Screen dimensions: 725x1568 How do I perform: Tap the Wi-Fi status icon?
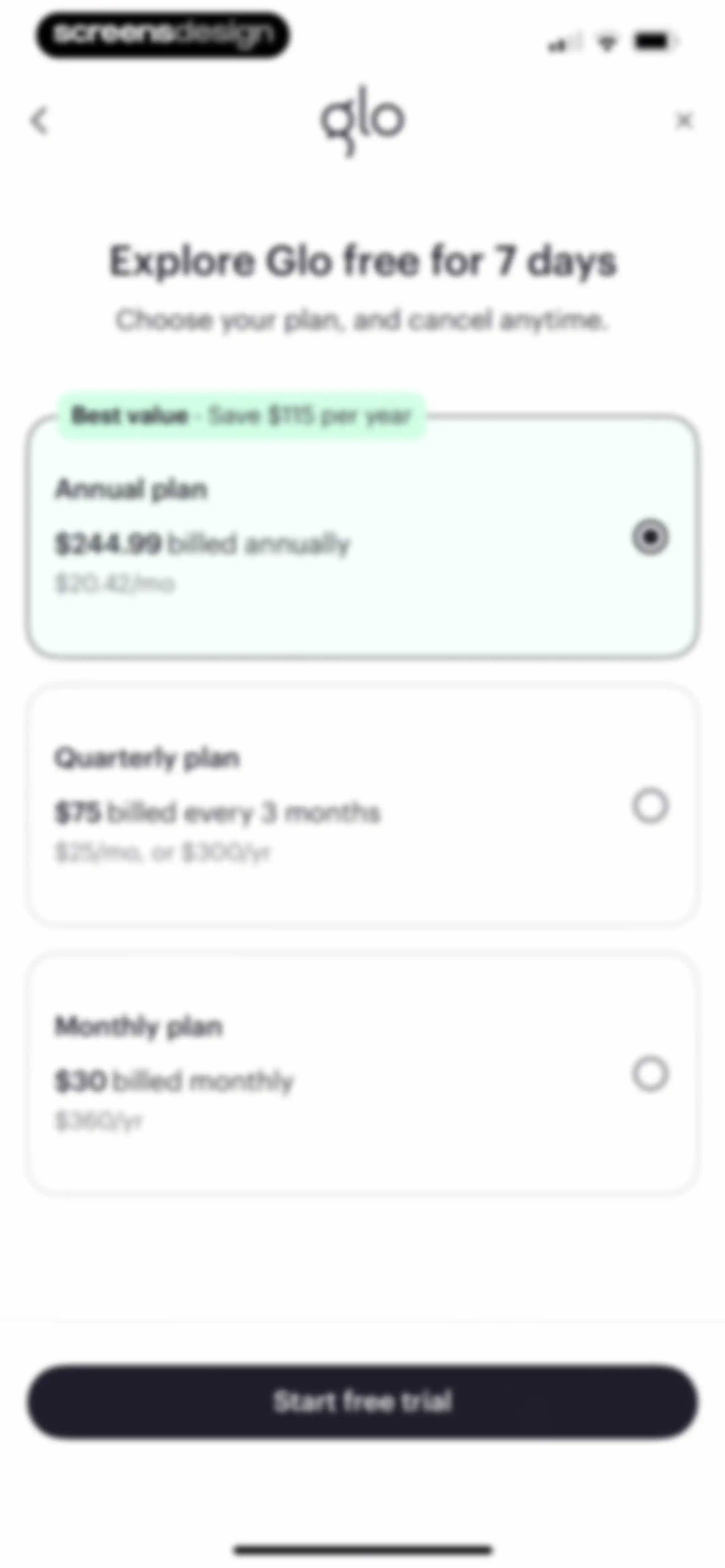tap(607, 43)
